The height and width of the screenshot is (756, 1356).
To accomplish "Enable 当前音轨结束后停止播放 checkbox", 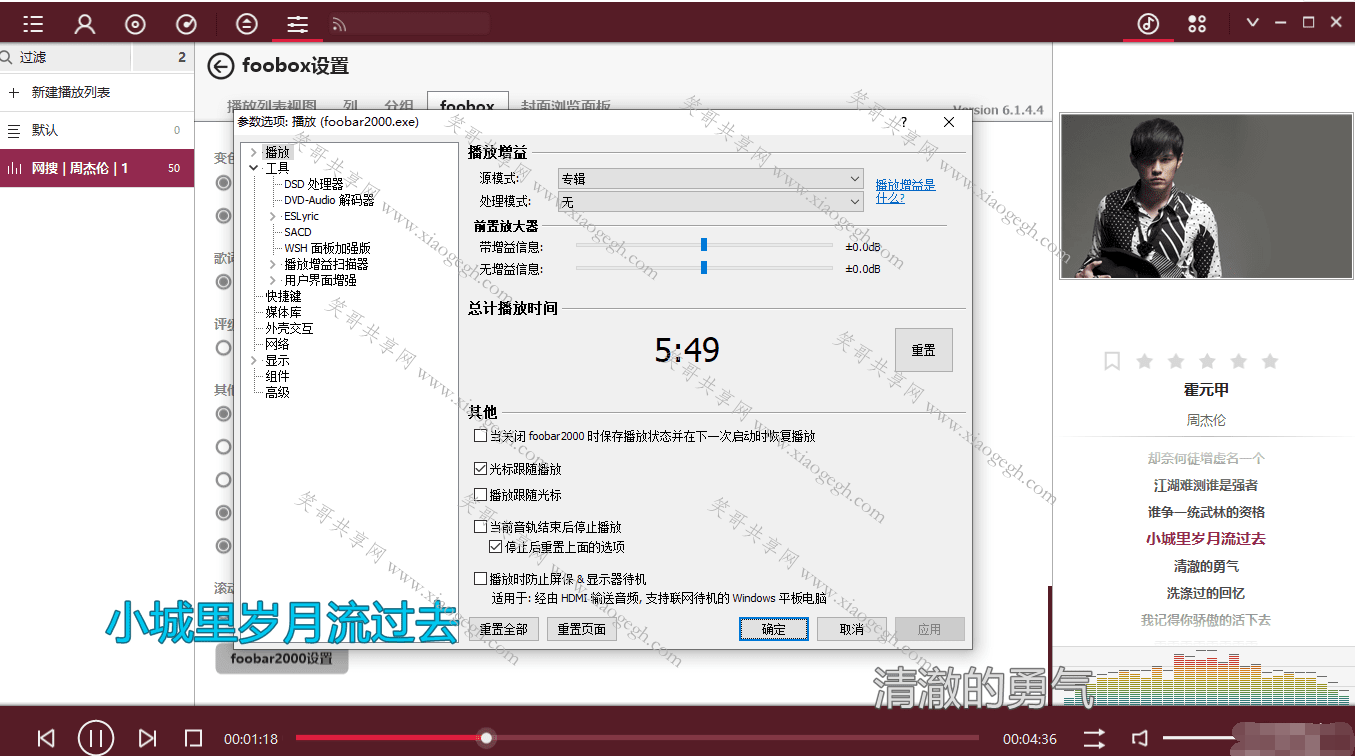I will tap(480, 526).
